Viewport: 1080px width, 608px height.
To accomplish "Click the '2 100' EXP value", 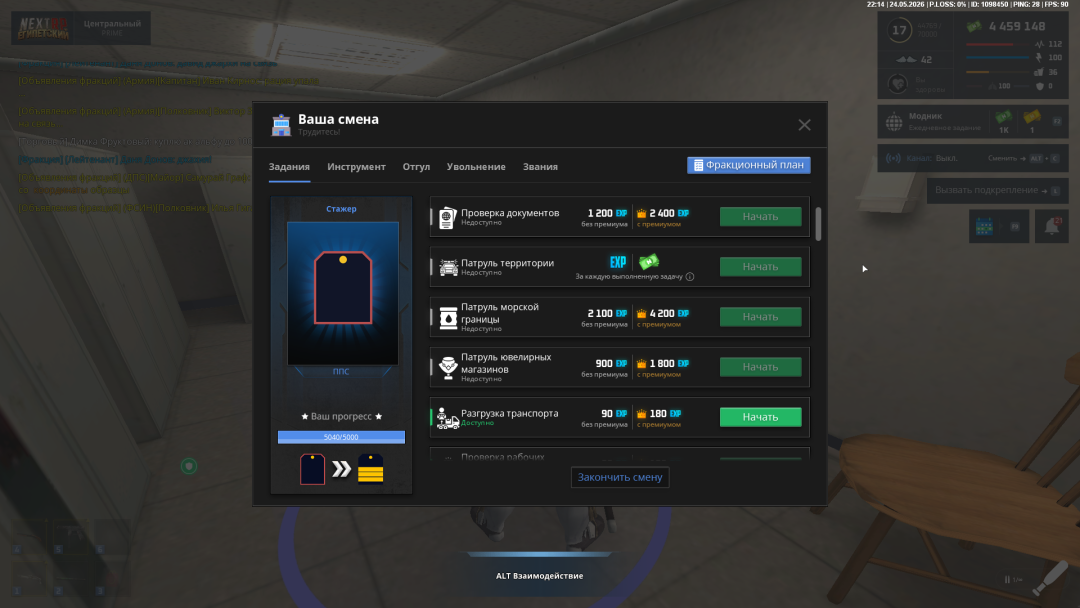I will (x=600, y=313).
